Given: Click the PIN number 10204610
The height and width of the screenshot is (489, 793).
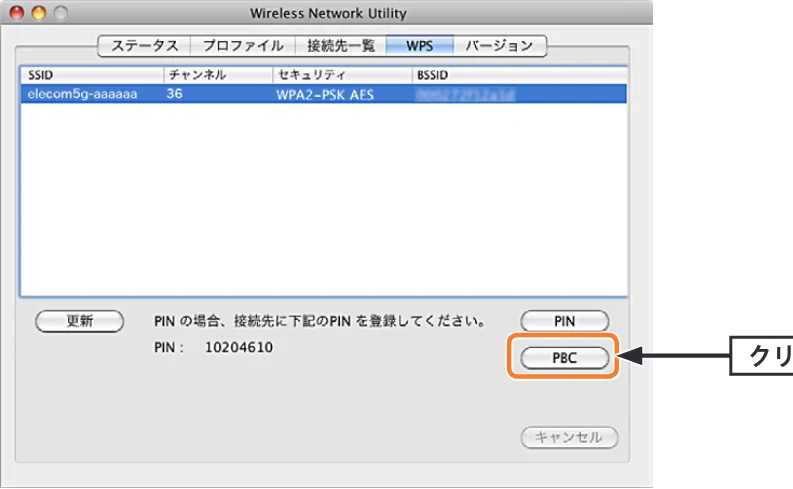Looking at the screenshot, I should pyautogui.click(x=239, y=347).
